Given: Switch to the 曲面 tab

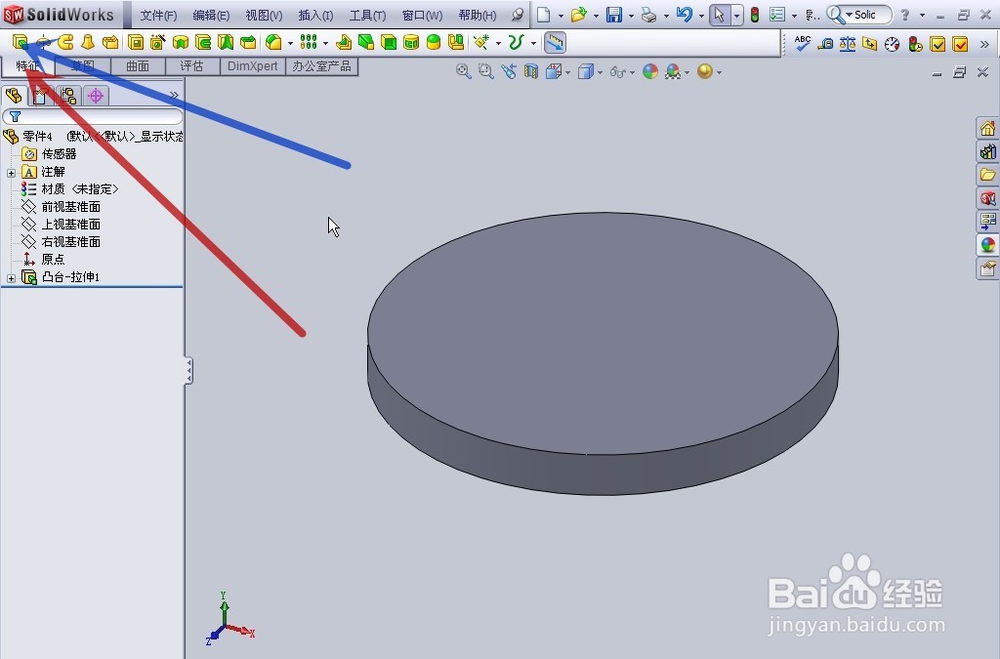Looking at the screenshot, I should pyautogui.click(x=138, y=66).
